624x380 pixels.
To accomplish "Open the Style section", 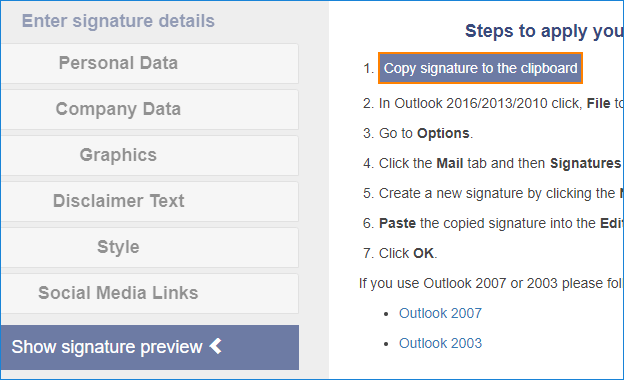I will [150, 247].
